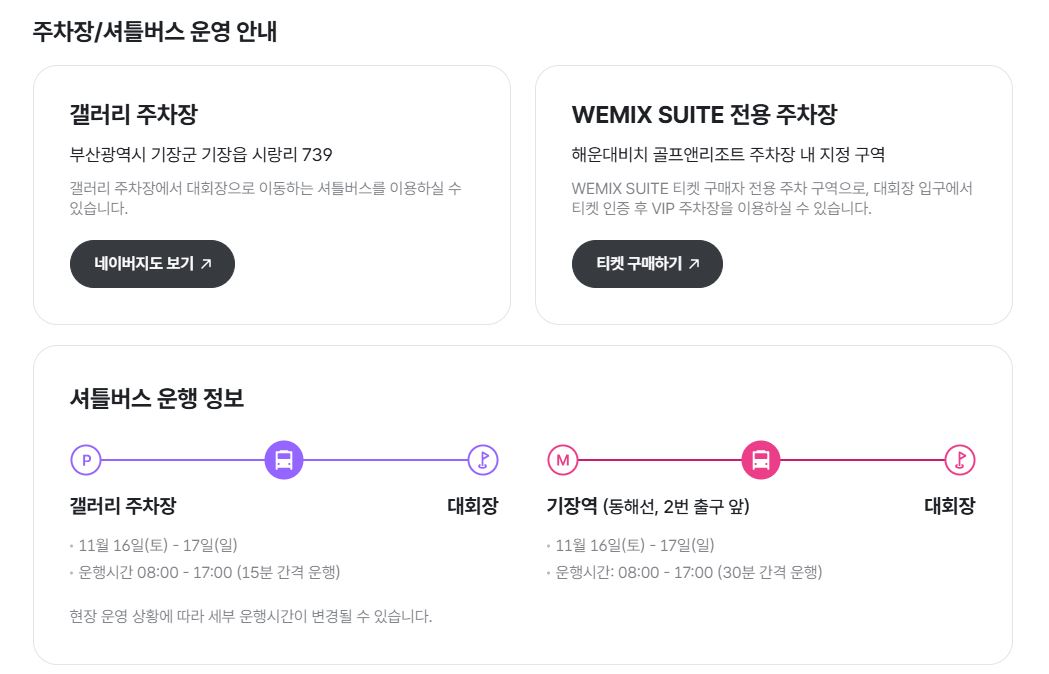Click the pink shuttle bus icon
Screen dimensions: 1049x674
tap(761, 460)
